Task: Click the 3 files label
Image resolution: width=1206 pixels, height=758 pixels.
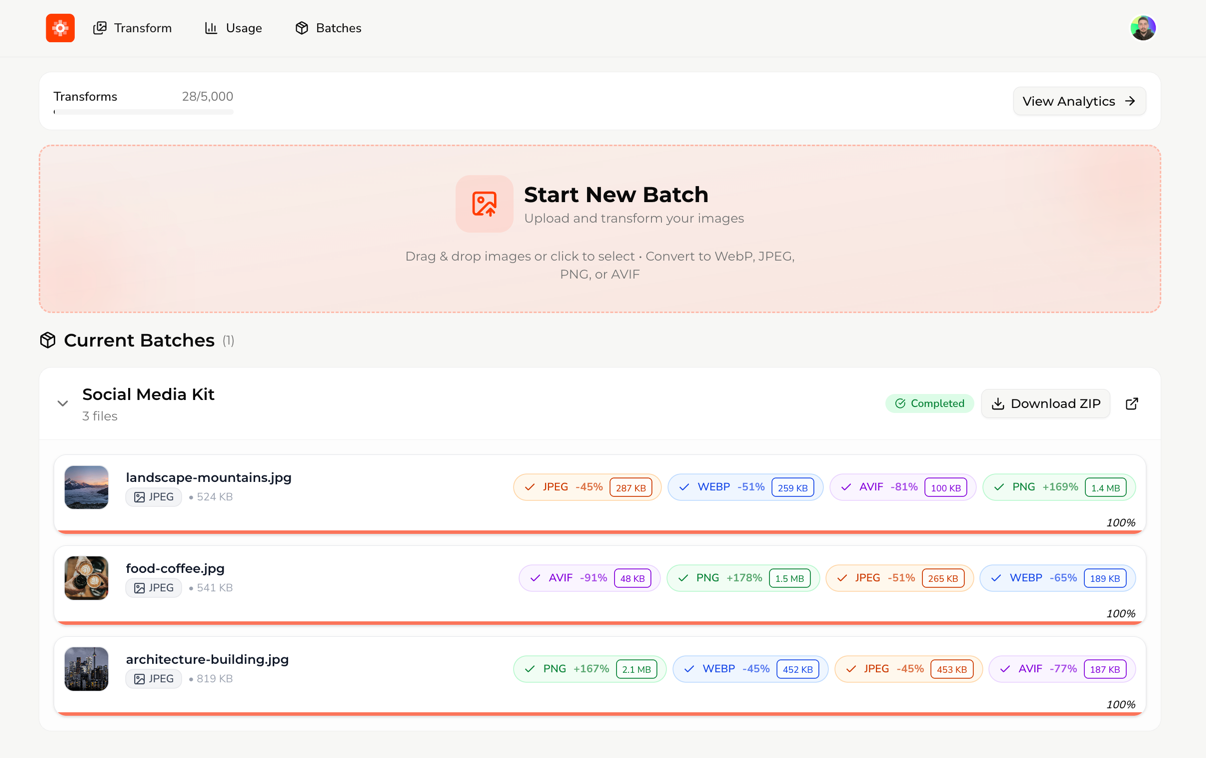Action: (100, 416)
